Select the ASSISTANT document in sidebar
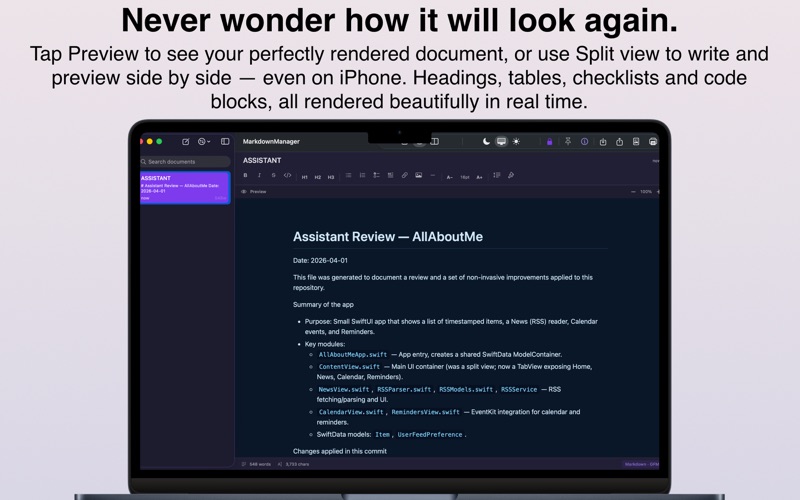The width and height of the screenshot is (800, 500). pos(185,188)
